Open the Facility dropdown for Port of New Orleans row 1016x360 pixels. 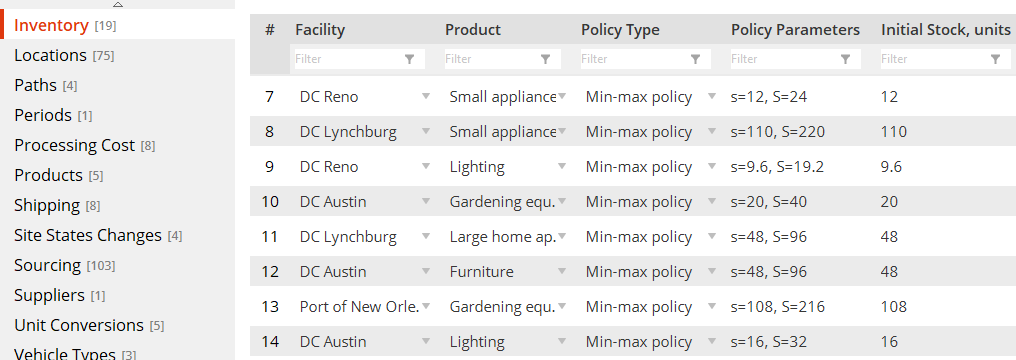tap(426, 306)
